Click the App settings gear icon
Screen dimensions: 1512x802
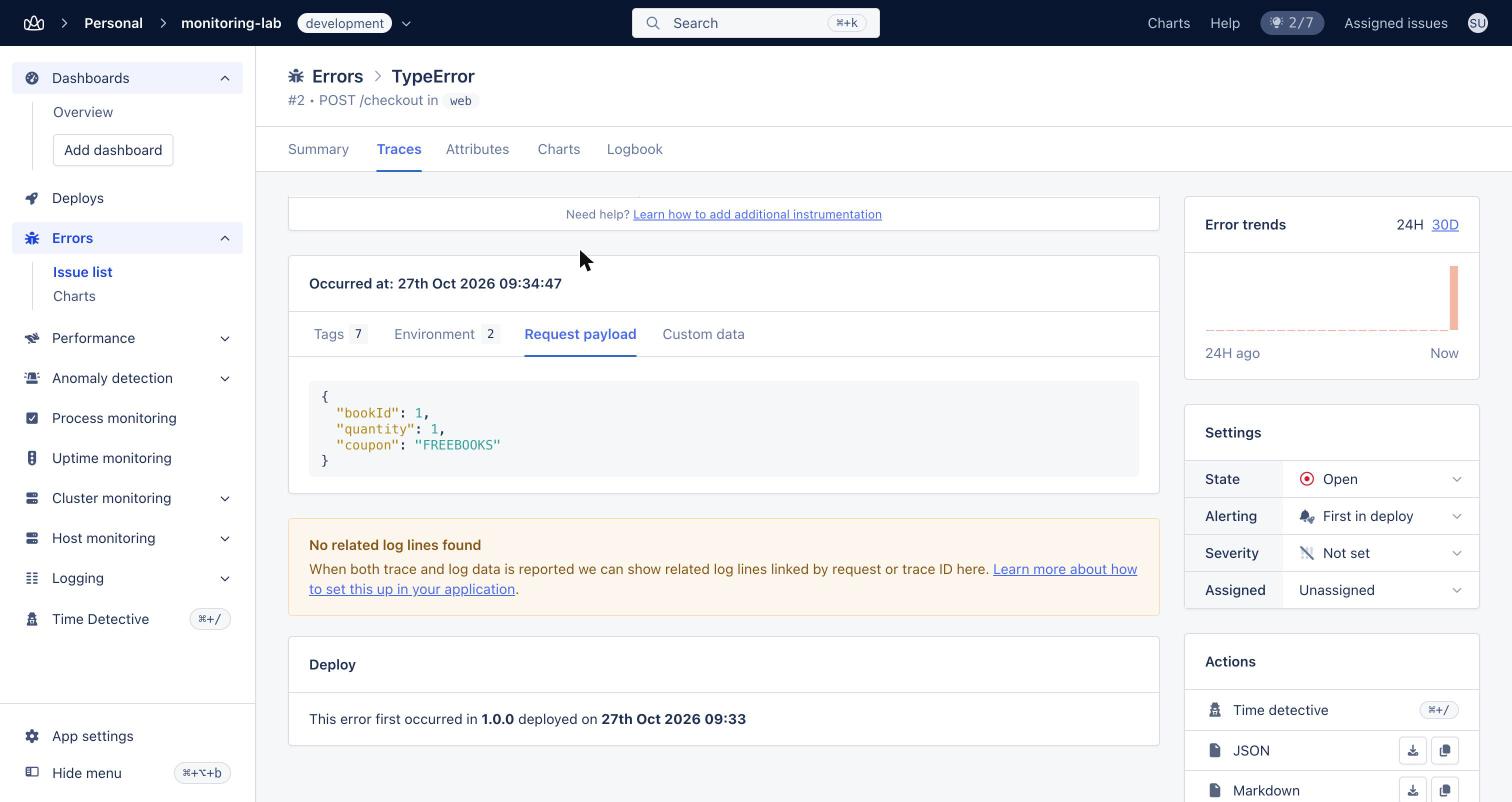[32, 736]
